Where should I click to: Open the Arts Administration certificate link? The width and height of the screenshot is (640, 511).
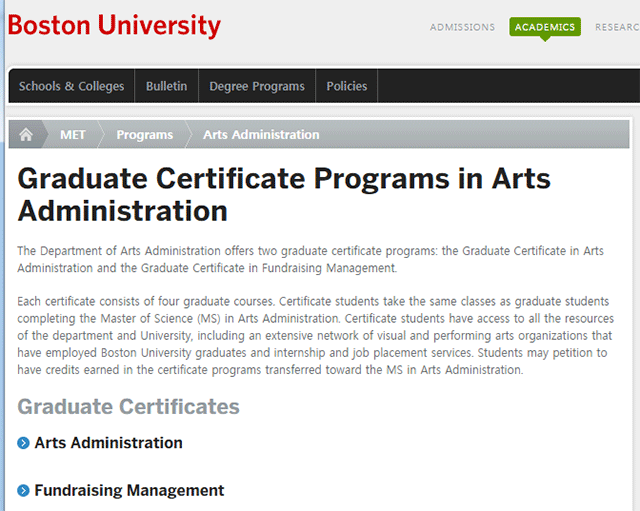point(108,443)
